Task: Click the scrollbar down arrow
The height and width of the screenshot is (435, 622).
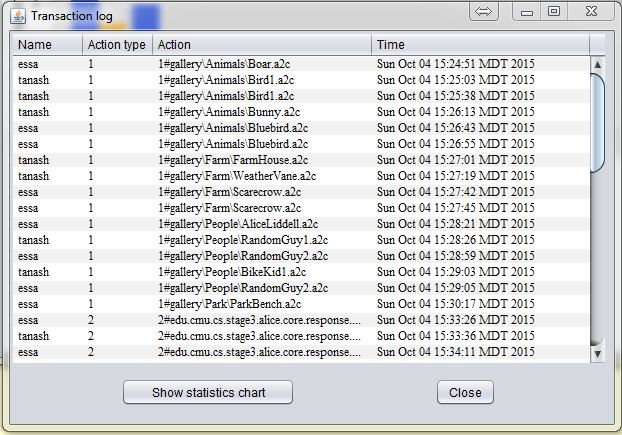Action: pyautogui.click(x=598, y=354)
